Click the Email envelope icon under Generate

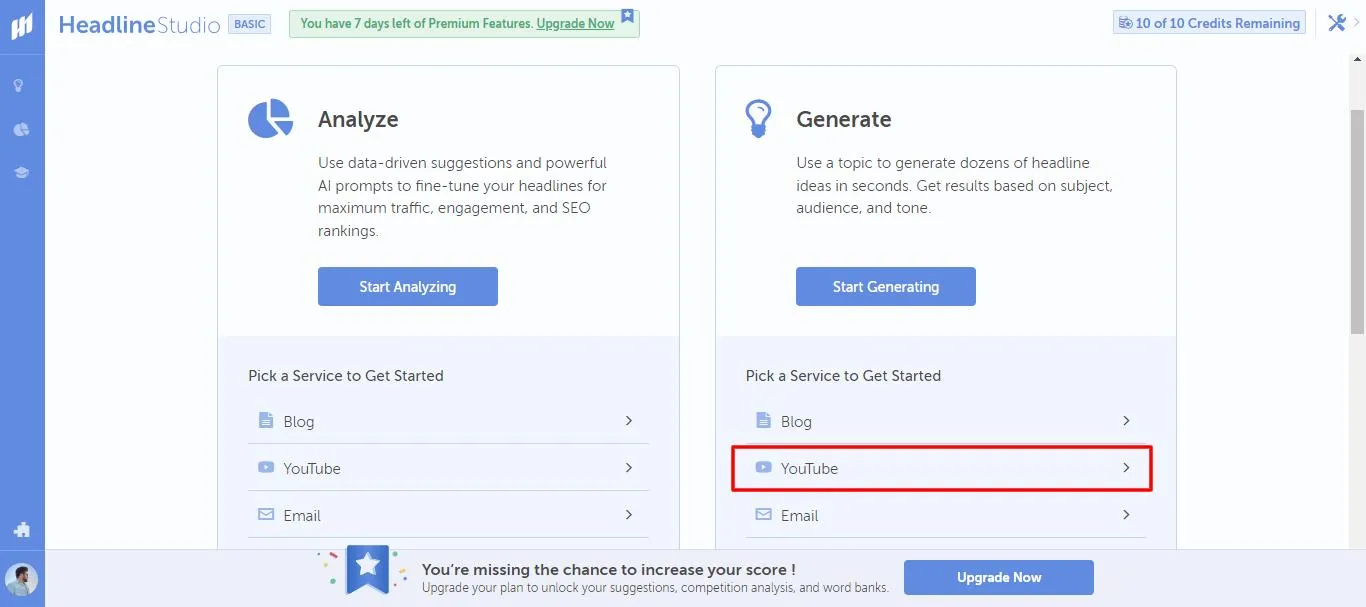[763, 515]
